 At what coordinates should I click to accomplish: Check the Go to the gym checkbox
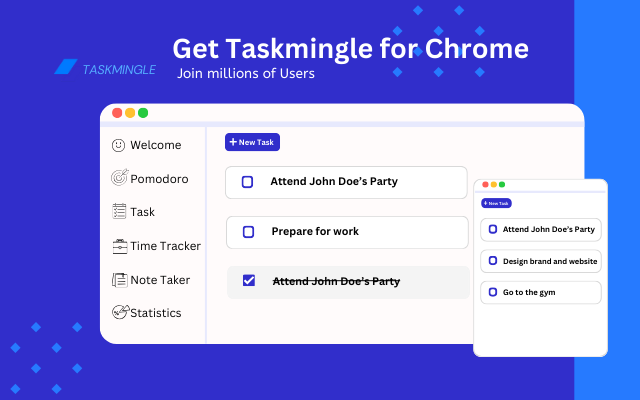[493, 292]
